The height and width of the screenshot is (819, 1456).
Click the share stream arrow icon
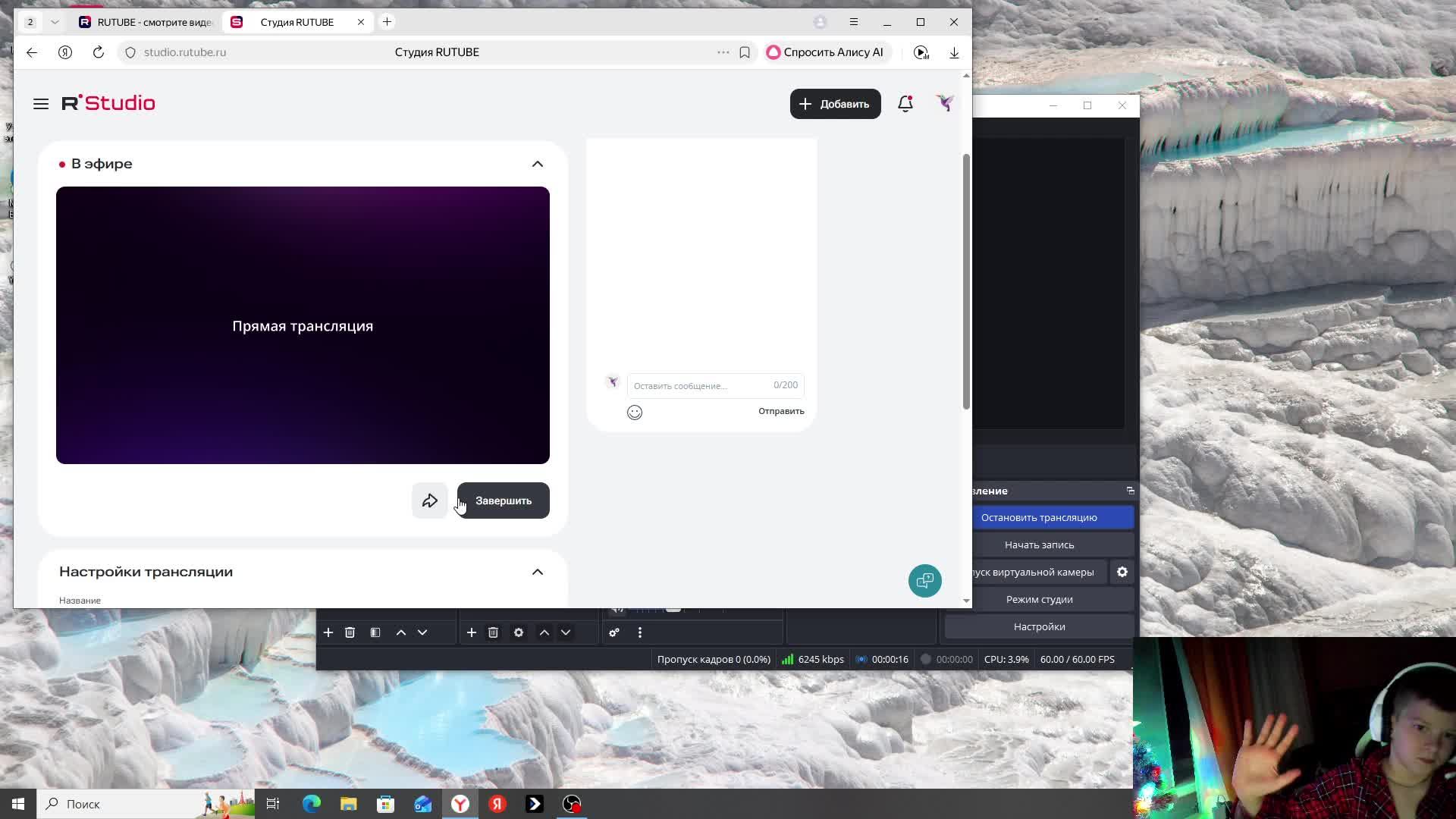(x=430, y=500)
